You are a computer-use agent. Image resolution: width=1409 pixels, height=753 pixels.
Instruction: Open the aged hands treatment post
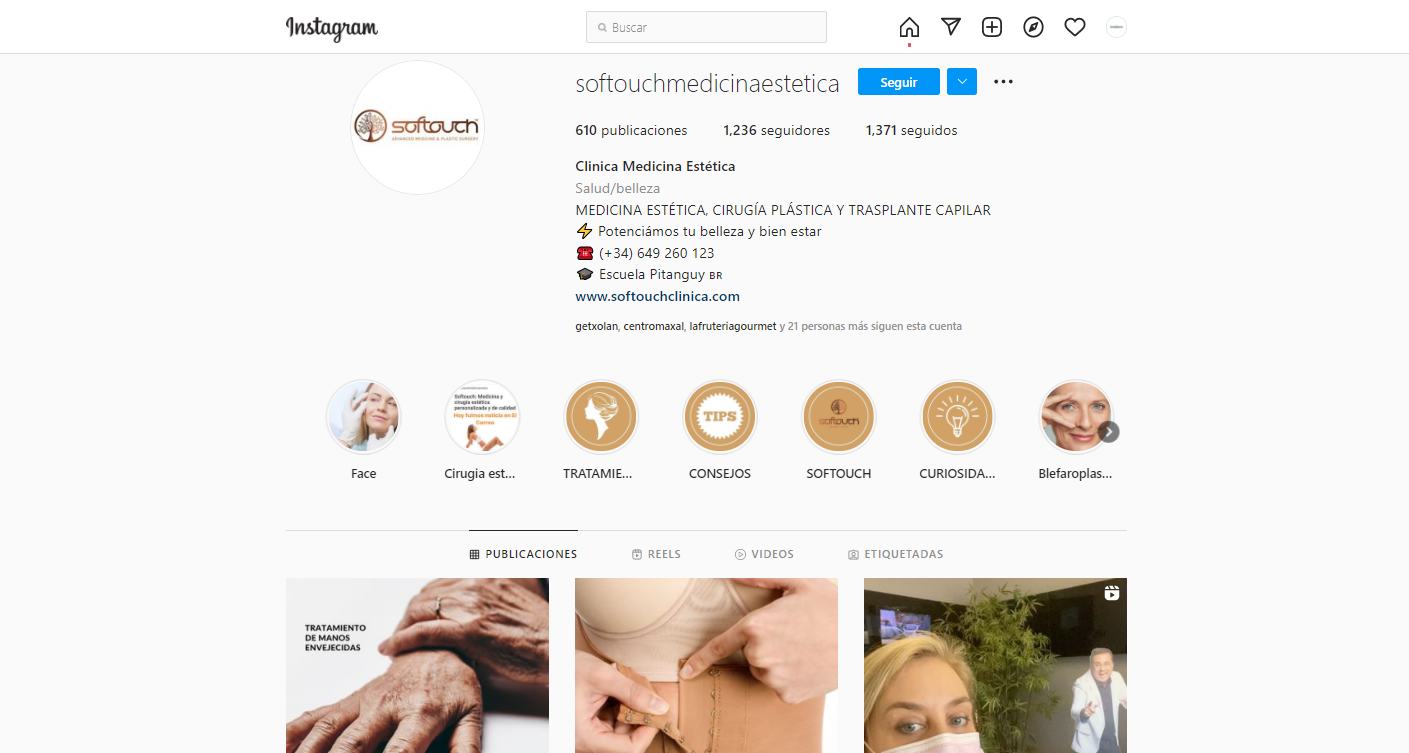(417, 665)
